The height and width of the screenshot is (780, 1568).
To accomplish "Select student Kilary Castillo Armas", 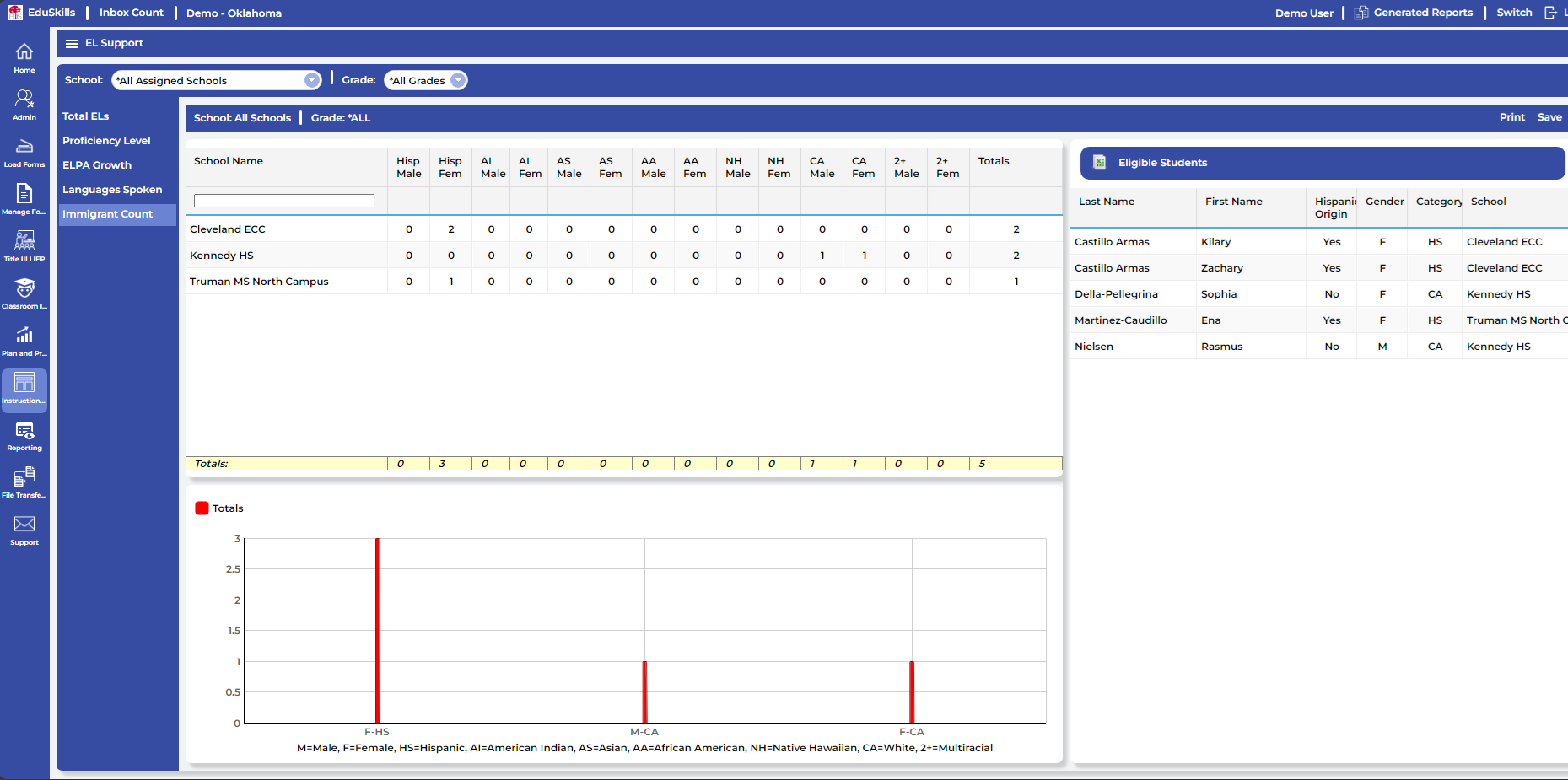I will pos(1319,242).
